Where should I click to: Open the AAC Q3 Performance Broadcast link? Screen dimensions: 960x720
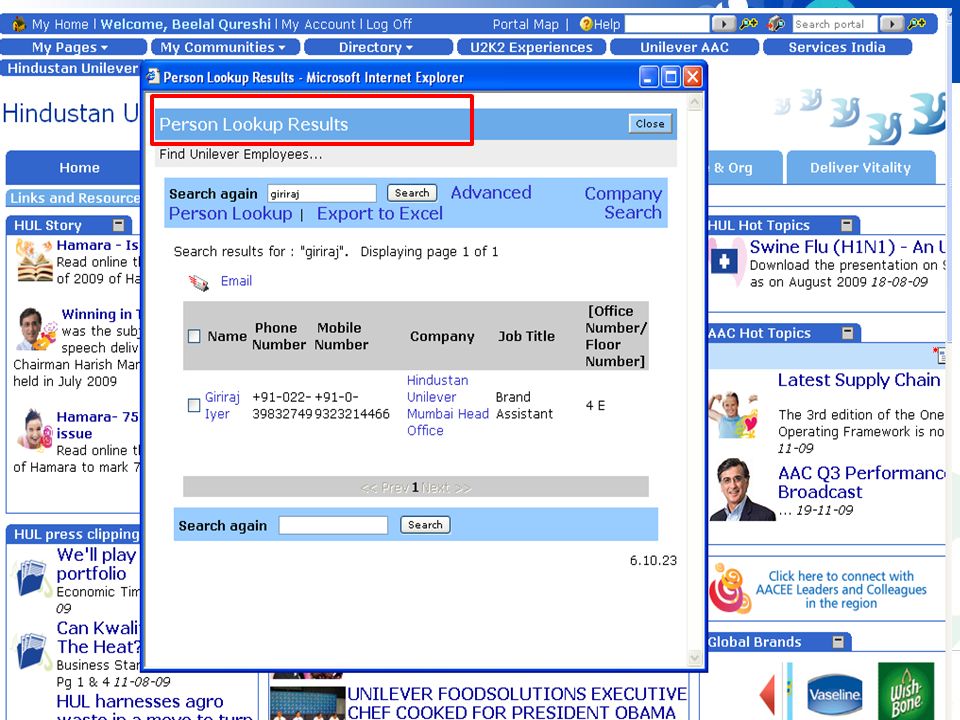point(861,482)
